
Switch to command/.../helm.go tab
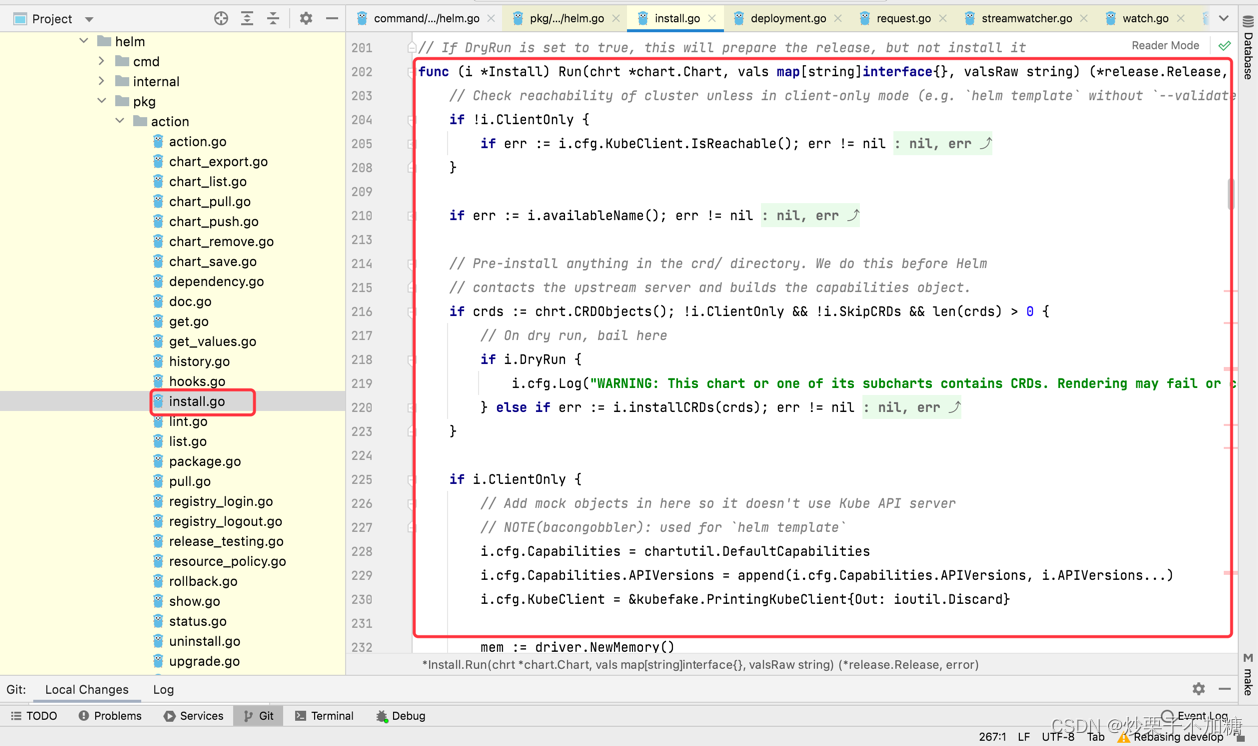pyautogui.click(x=426, y=18)
